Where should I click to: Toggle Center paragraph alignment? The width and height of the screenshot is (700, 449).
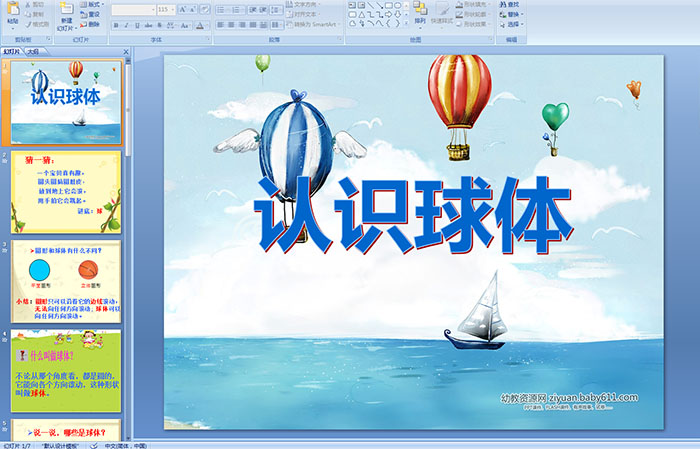231,25
